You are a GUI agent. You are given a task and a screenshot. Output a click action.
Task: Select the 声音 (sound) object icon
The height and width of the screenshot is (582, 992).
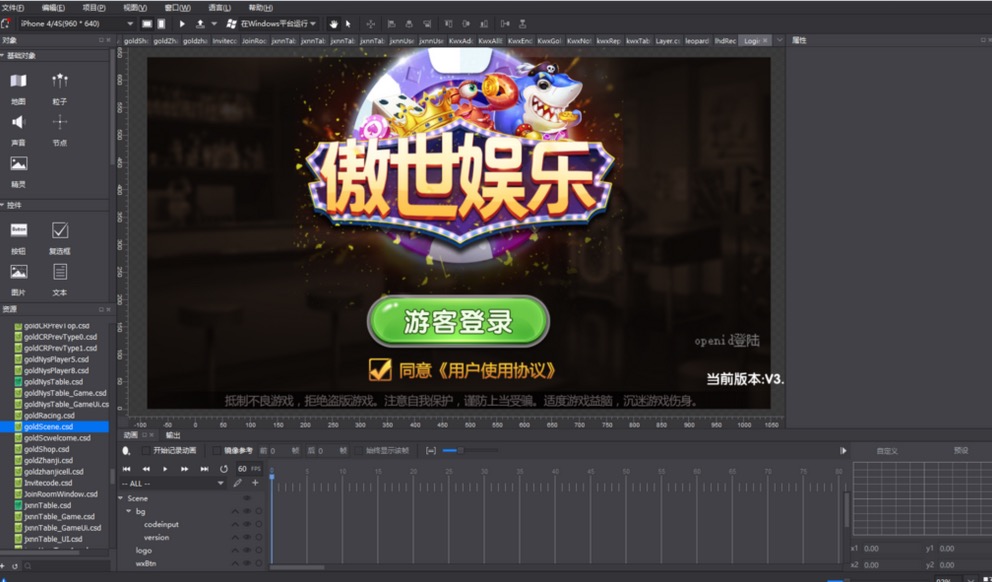click(18, 122)
